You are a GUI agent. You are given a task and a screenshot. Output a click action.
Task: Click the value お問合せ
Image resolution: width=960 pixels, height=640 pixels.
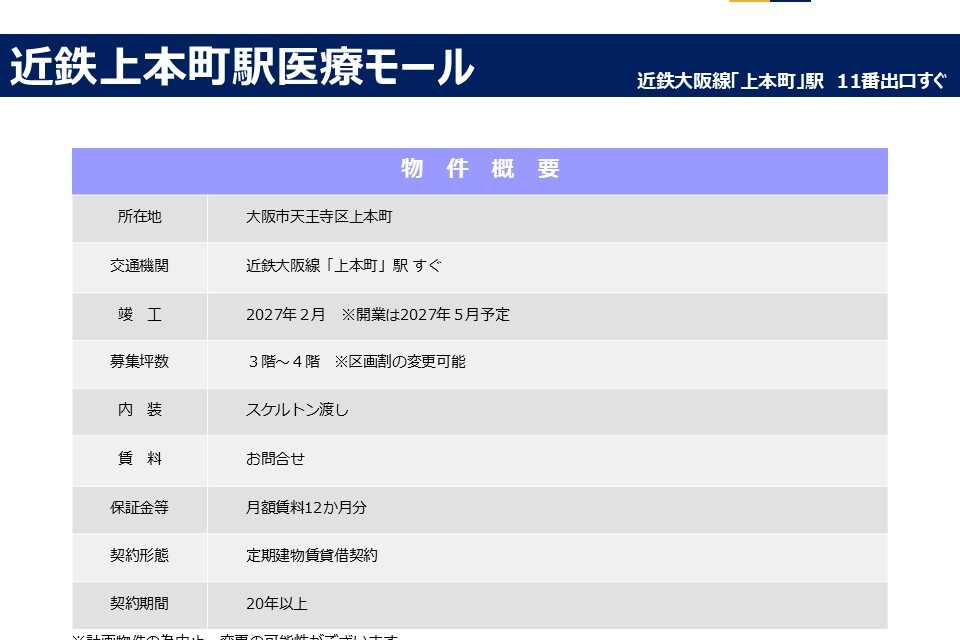point(275,459)
